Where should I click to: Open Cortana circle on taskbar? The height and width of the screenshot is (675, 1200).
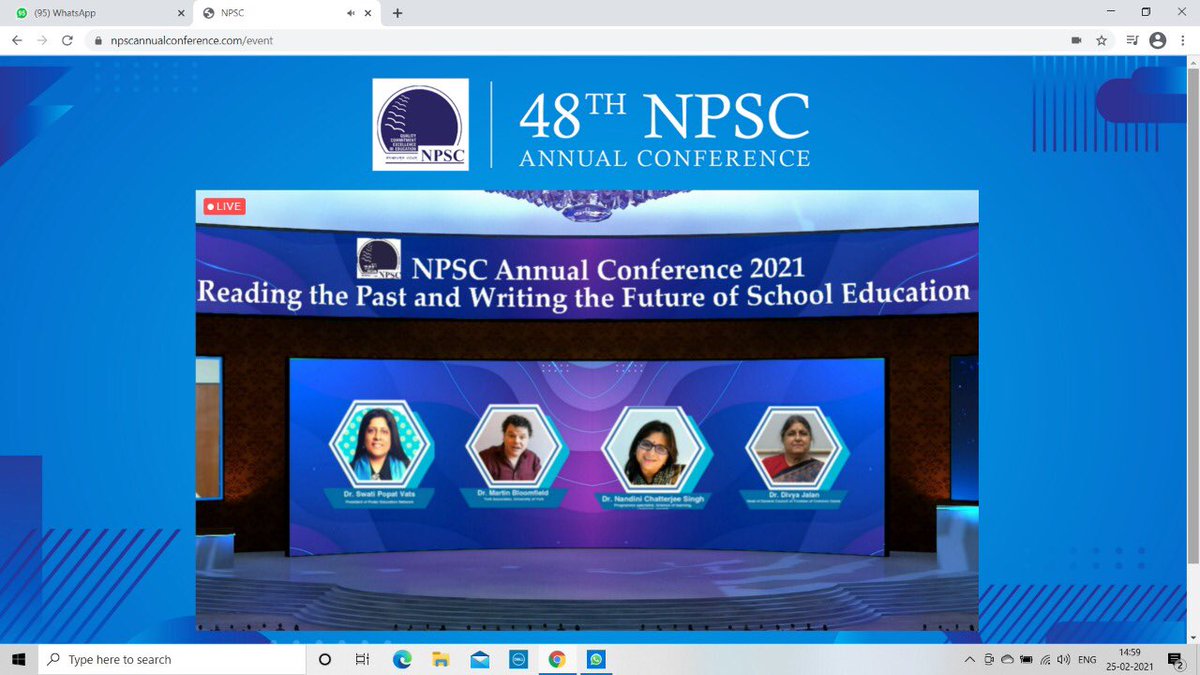coord(324,659)
